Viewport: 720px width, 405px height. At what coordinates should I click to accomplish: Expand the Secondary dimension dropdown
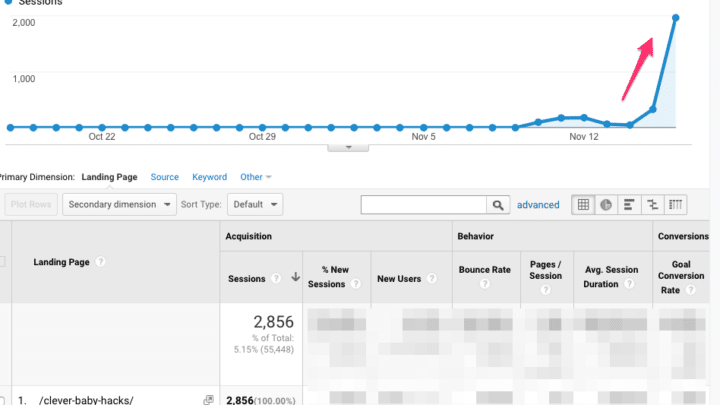(x=119, y=204)
